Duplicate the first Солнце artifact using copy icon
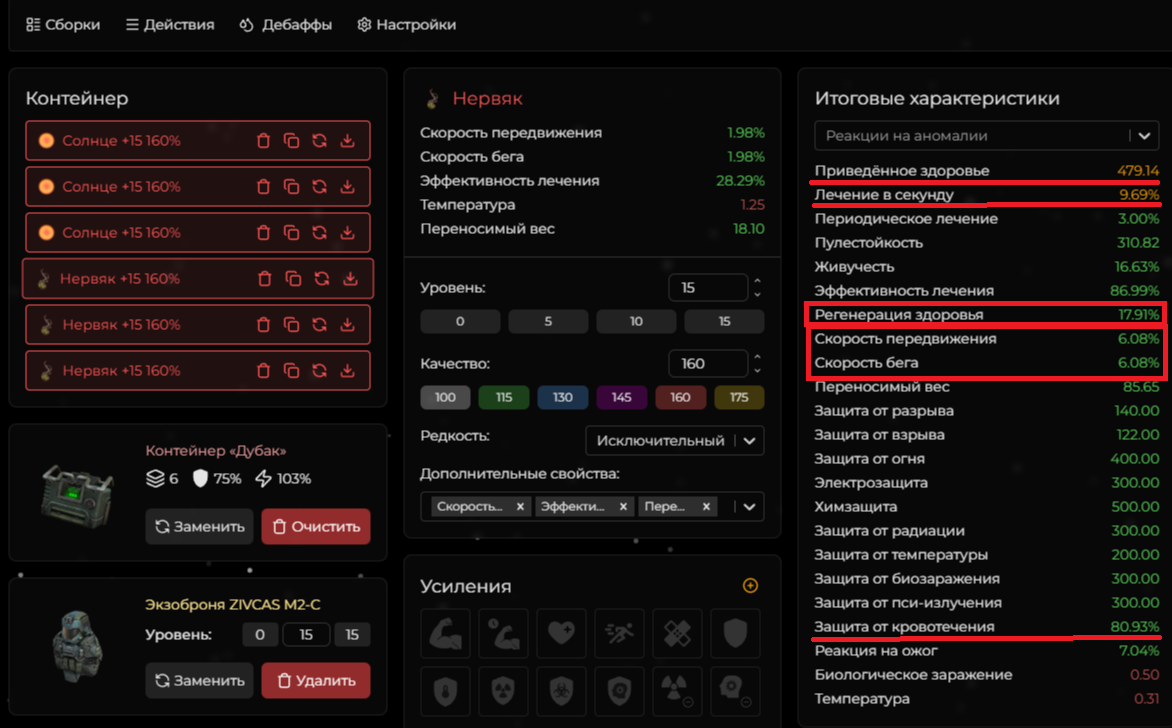Screen dimensions: 1172x728 click(291, 141)
